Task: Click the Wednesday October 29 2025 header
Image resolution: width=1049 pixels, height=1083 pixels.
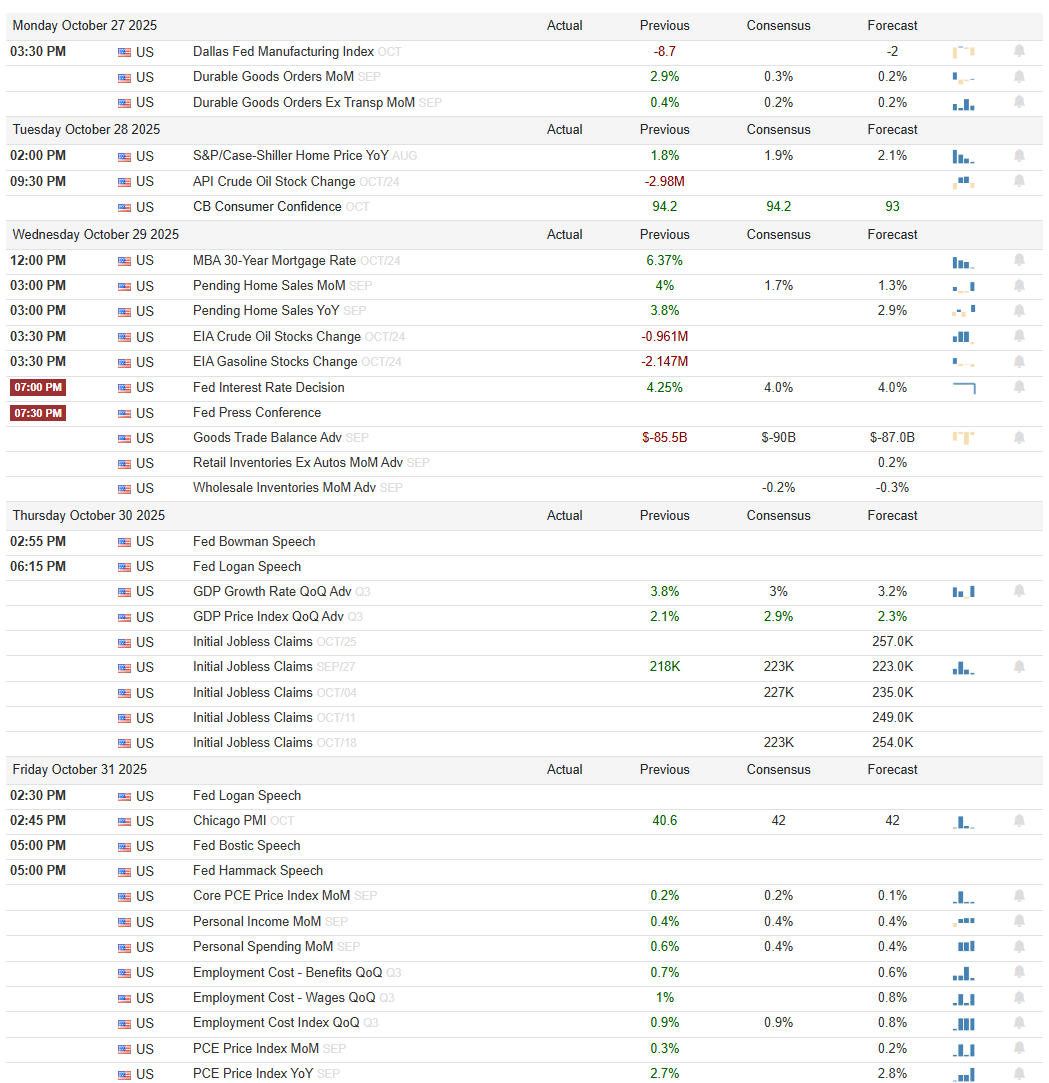Action: point(95,234)
